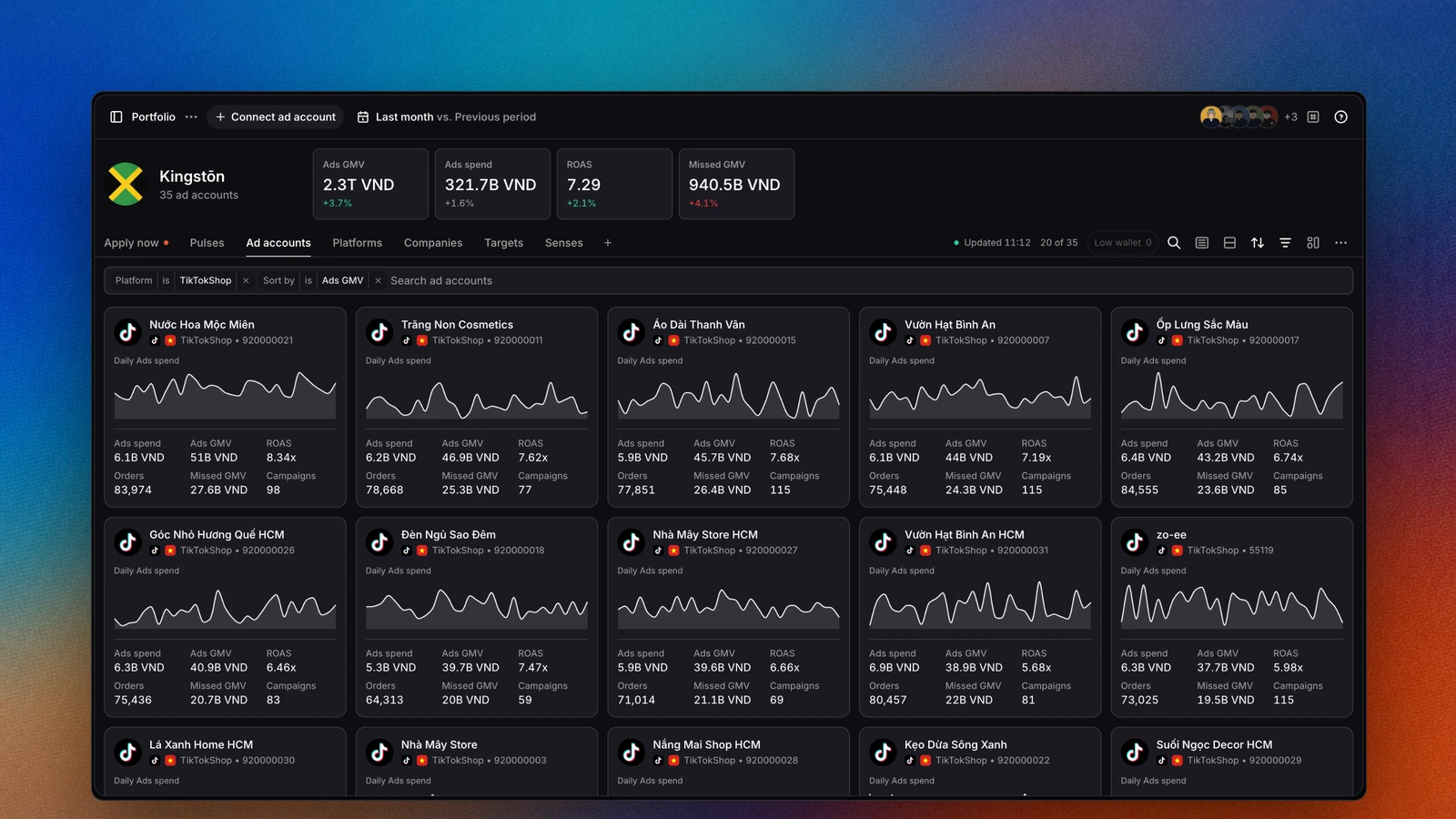Click the 20 of 35 accounts count
This screenshot has width=1456, height=819.
point(1059,243)
